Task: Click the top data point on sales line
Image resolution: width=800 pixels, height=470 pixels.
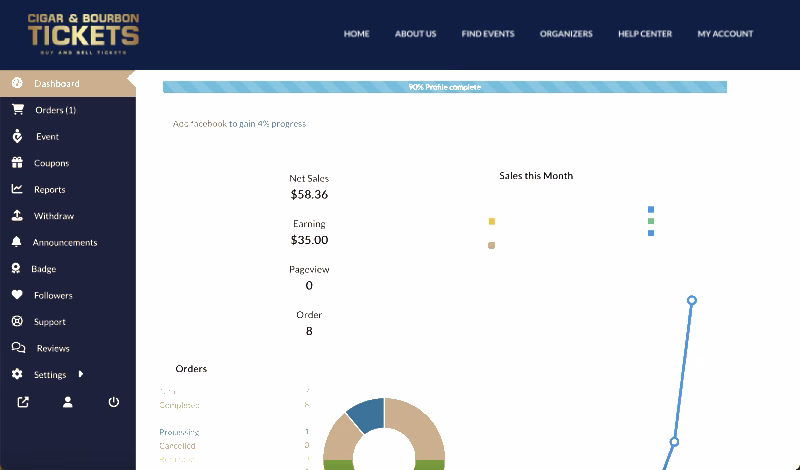Action: pyautogui.click(x=691, y=300)
